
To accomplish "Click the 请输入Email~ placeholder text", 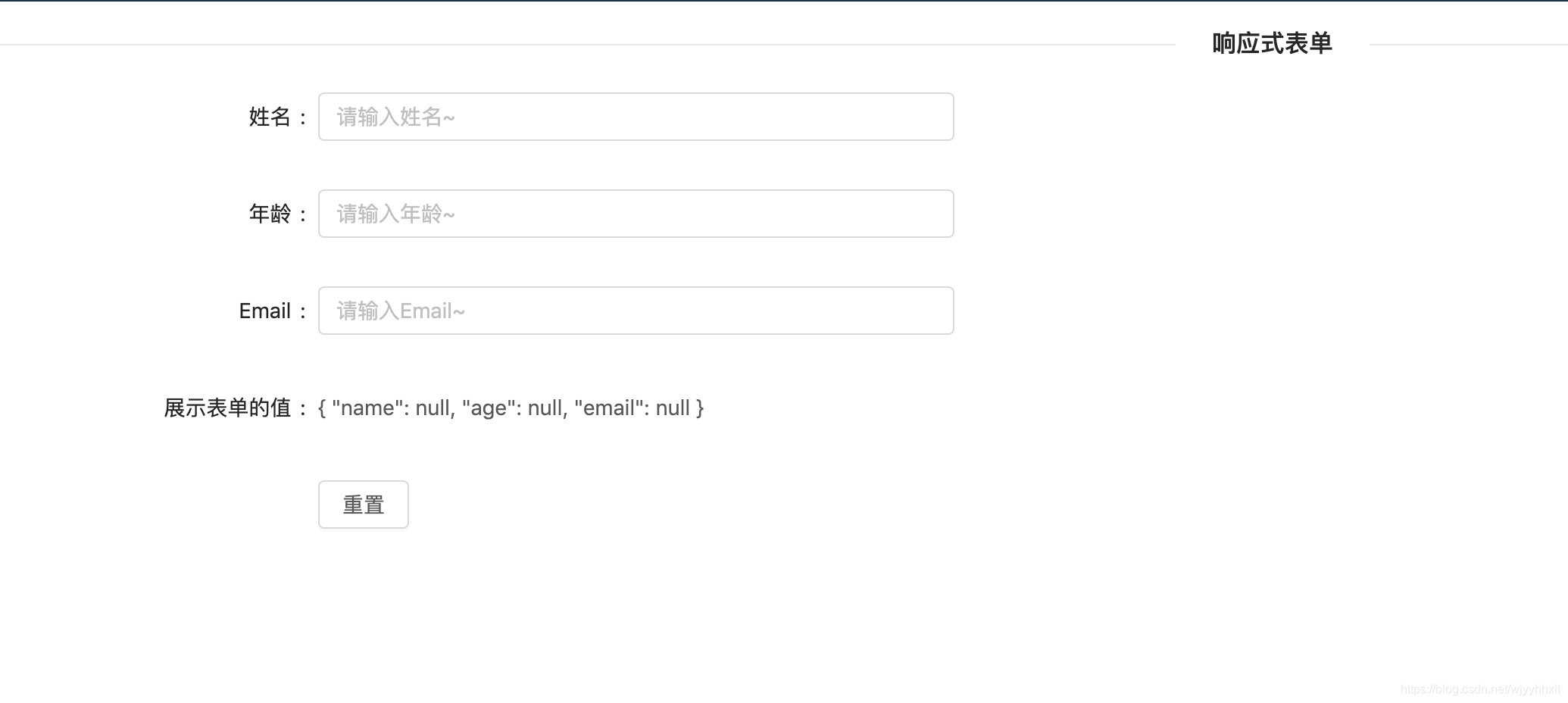I will (400, 311).
